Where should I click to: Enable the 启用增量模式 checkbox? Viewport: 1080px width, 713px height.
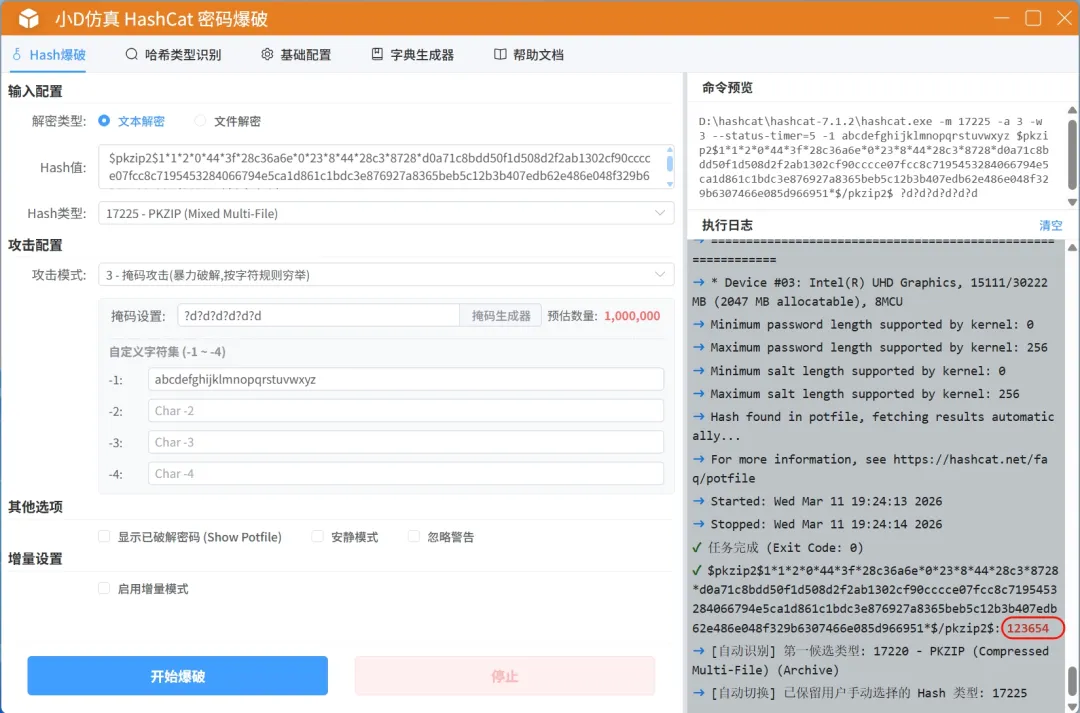(104, 588)
